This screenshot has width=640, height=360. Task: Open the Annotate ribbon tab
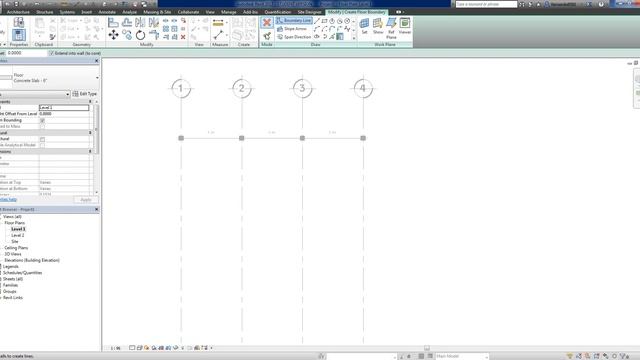tap(107, 12)
